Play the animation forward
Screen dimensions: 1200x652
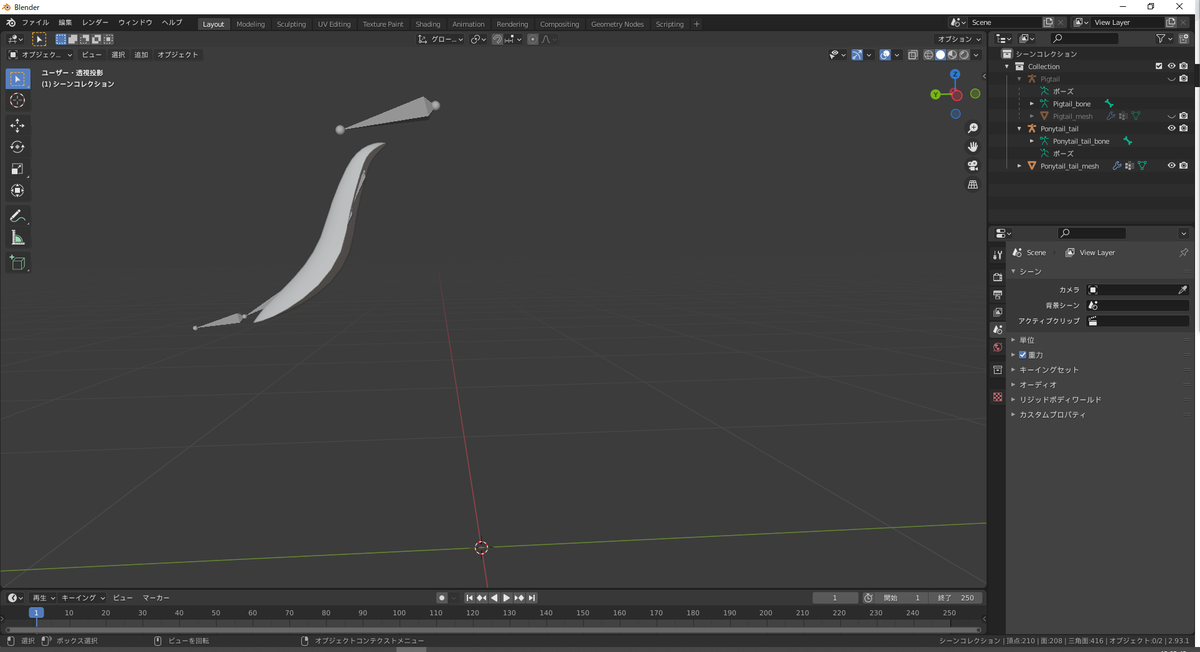click(x=507, y=598)
